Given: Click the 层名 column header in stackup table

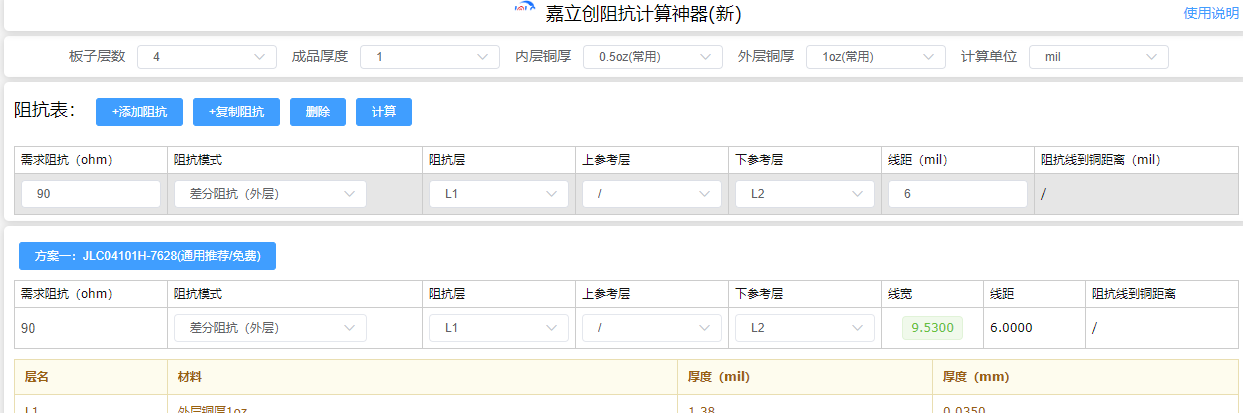Looking at the screenshot, I should point(36,377).
